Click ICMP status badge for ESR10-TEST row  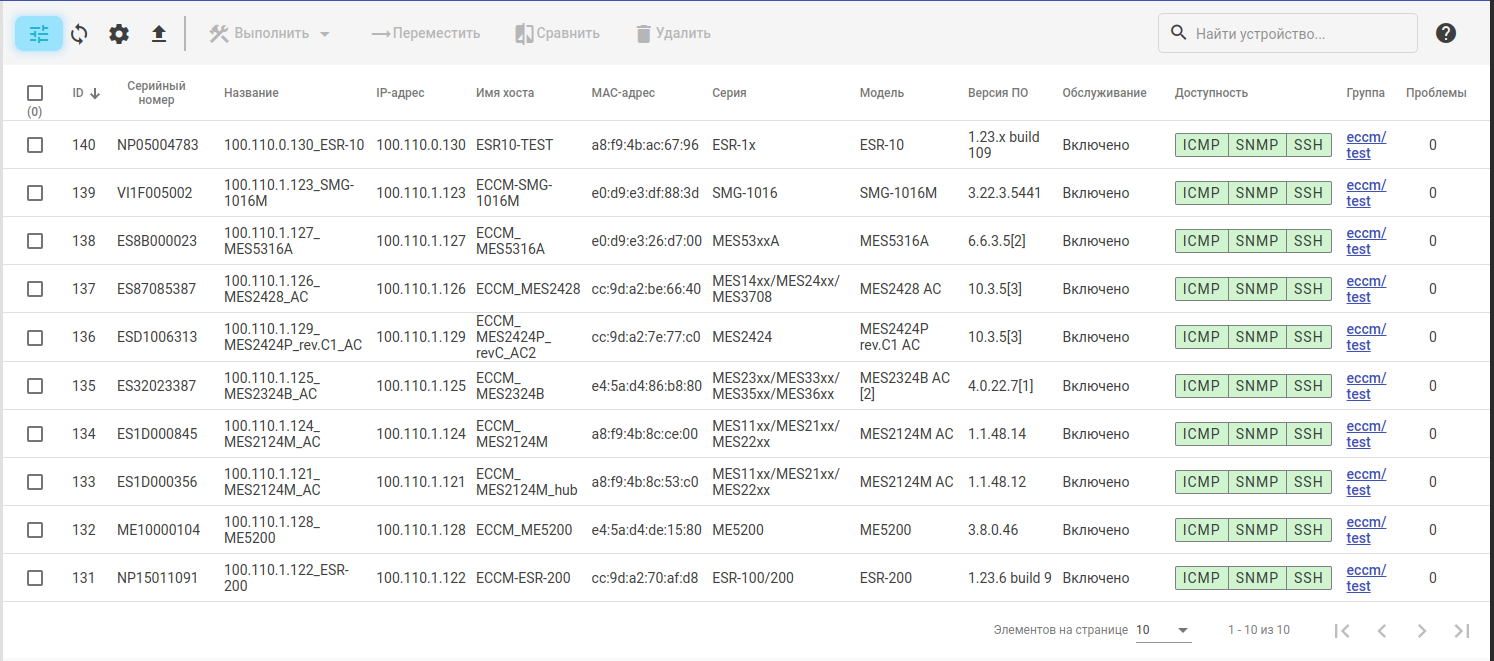1201,145
